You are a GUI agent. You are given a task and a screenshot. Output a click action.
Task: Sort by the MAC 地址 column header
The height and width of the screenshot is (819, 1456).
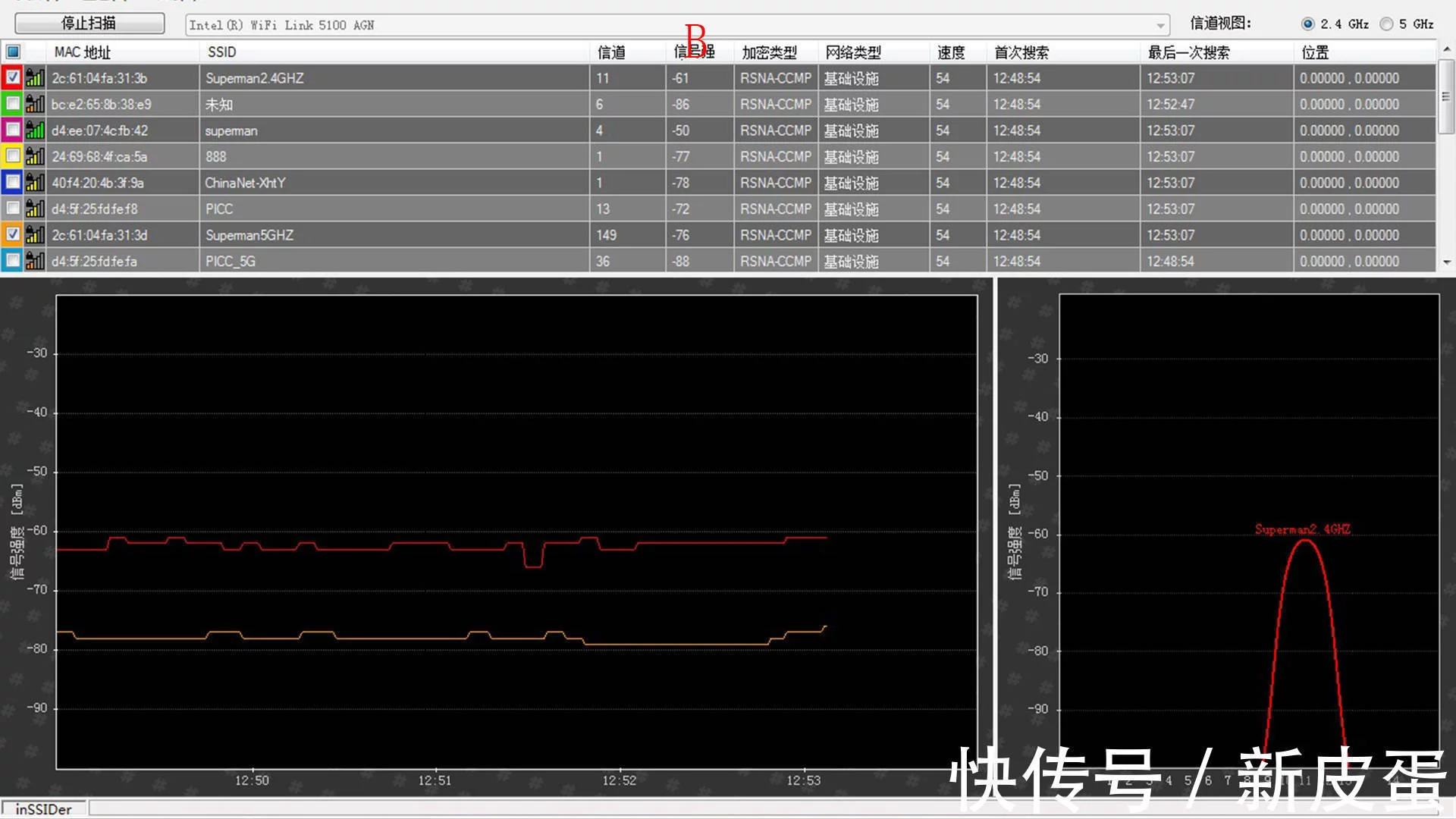click(124, 52)
